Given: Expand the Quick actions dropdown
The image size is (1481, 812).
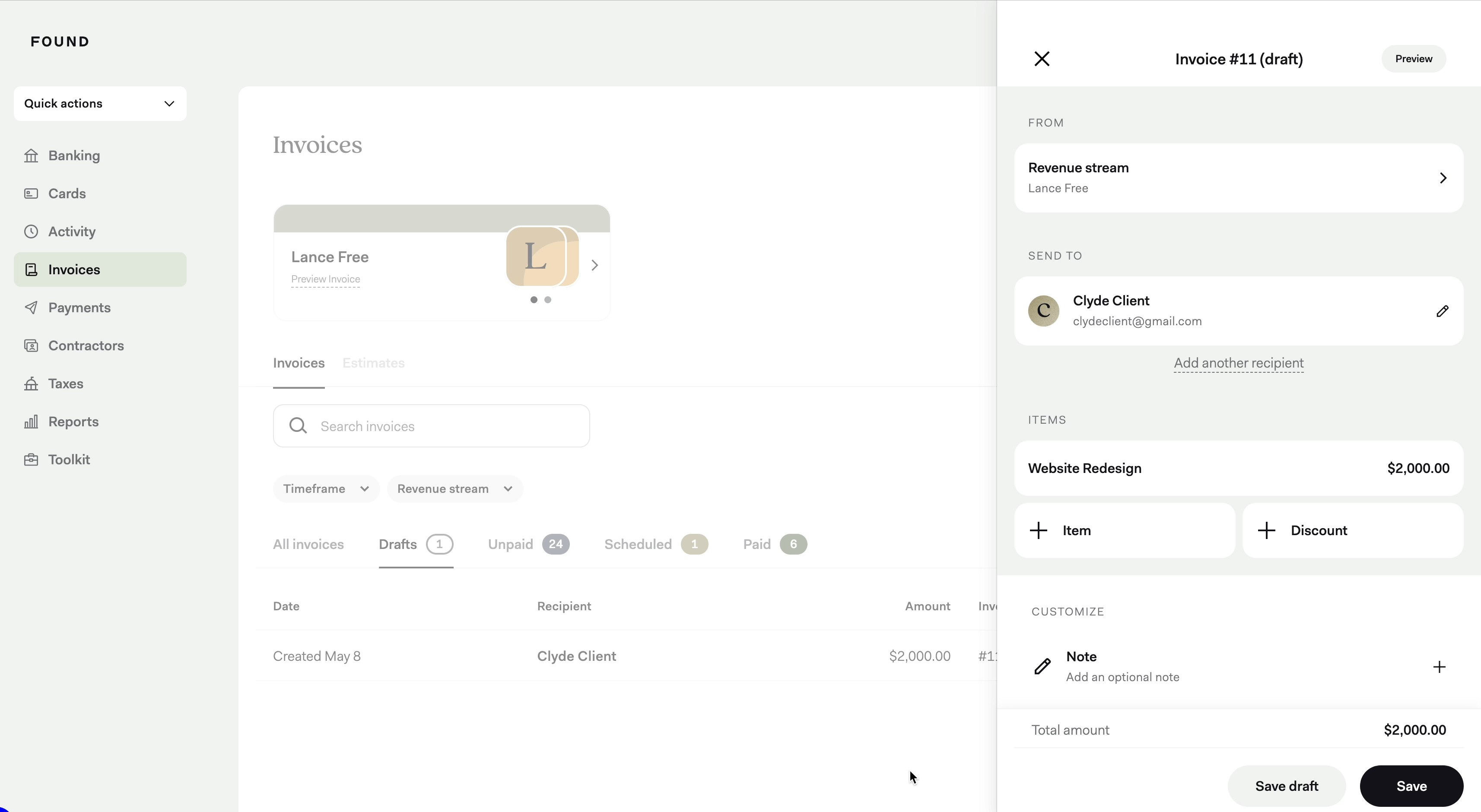Looking at the screenshot, I should [100, 103].
